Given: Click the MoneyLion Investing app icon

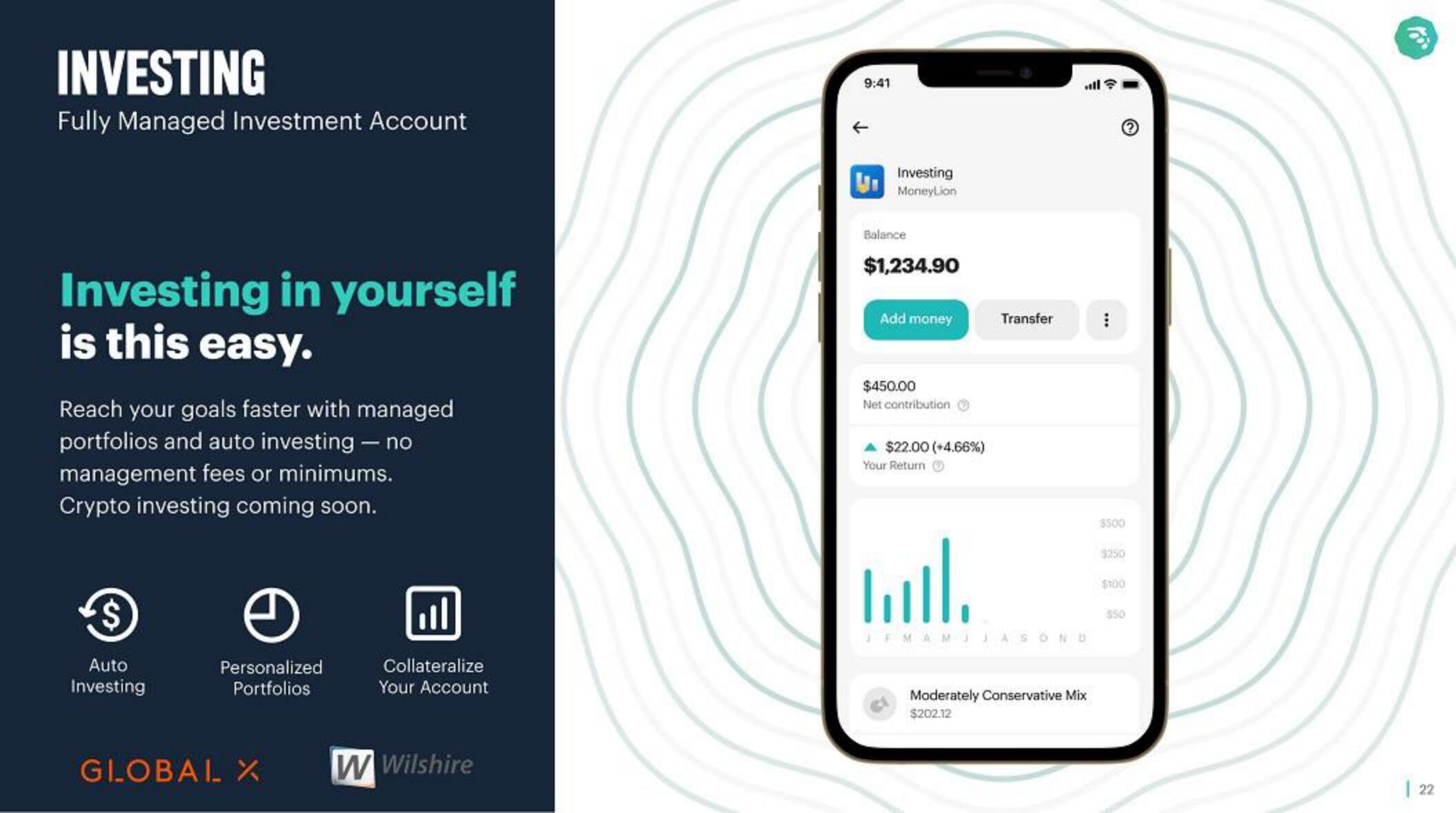Looking at the screenshot, I should [x=867, y=180].
